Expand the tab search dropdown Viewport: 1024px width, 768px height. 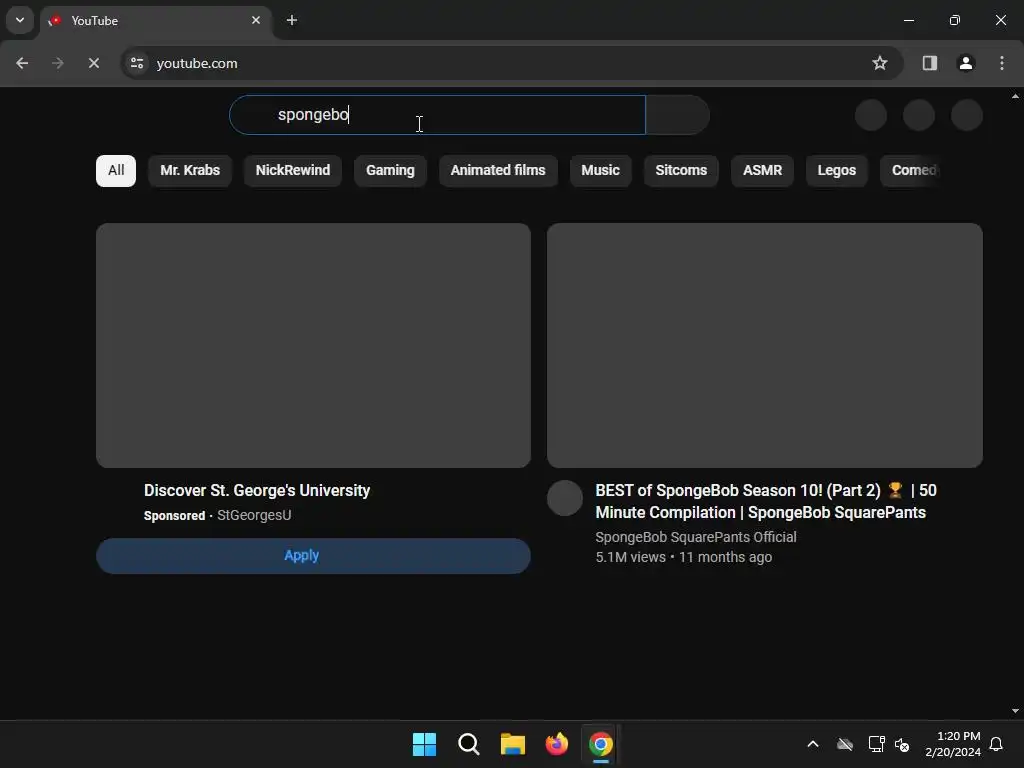pos(20,20)
